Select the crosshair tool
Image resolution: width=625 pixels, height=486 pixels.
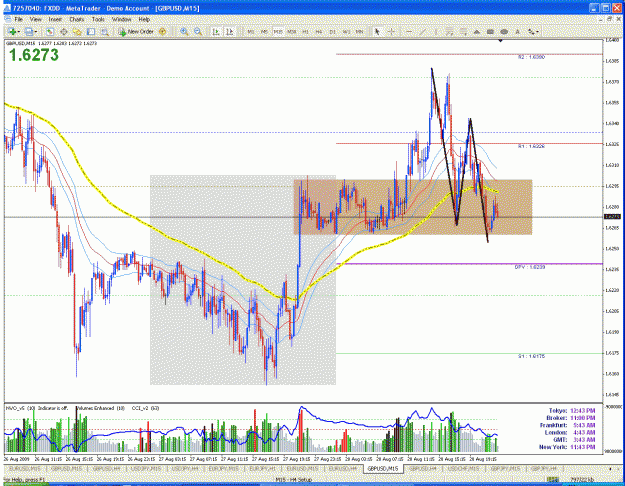pyautogui.click(x=391, y=31)
